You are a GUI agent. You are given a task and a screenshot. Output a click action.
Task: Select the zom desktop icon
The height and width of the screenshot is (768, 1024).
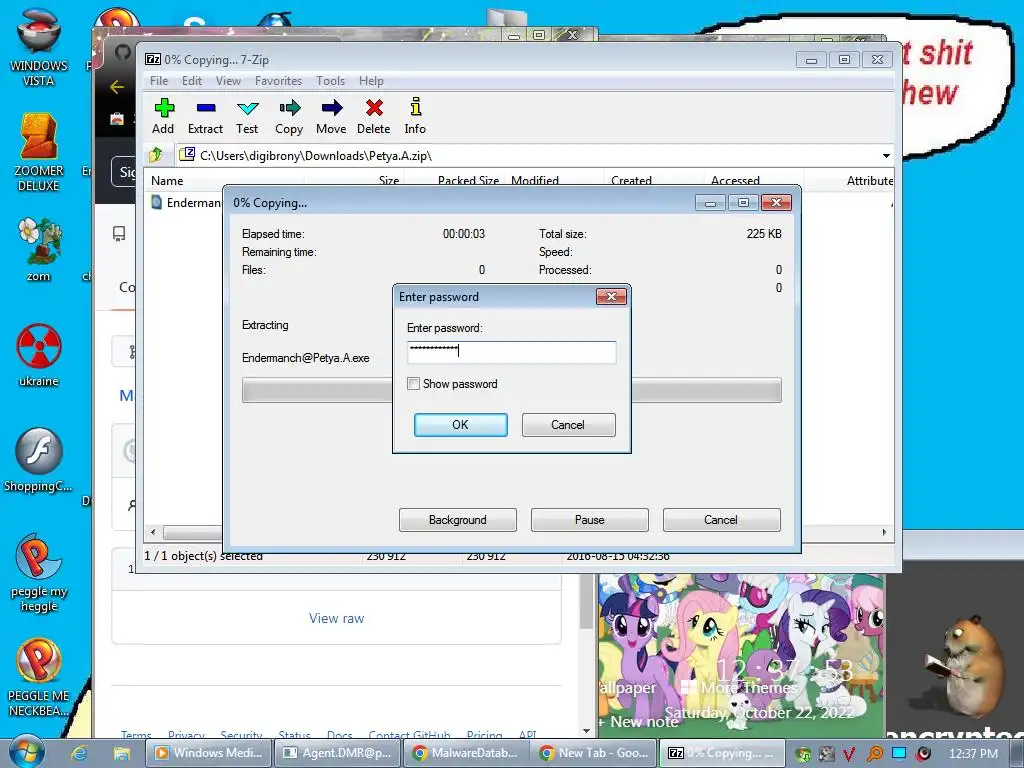click(x=39, y=249)
